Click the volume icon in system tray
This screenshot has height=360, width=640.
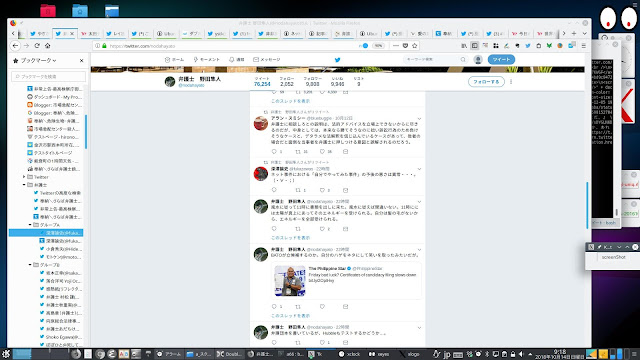pos(521,354)
